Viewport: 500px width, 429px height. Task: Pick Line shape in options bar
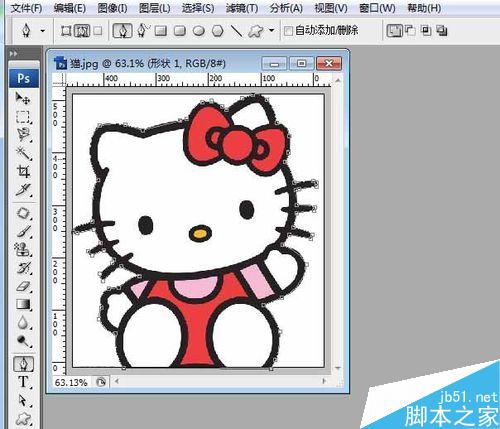coord(236,31)
